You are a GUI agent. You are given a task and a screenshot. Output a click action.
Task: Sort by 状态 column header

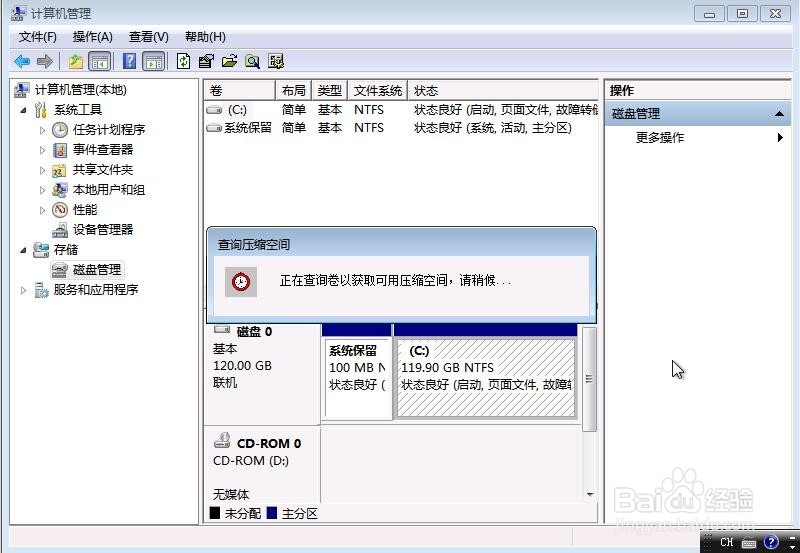point(503,91)
